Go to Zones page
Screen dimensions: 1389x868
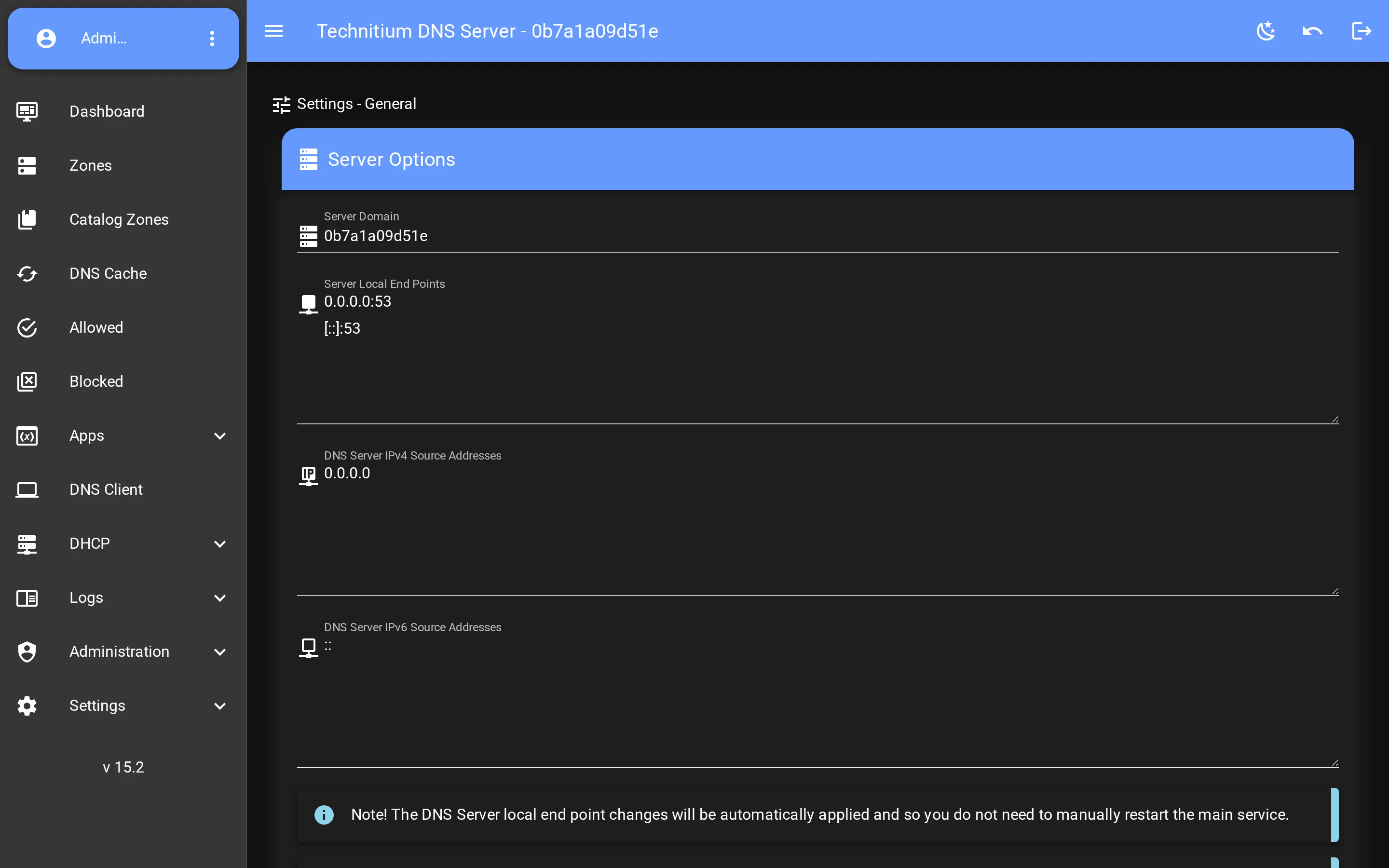[x=123, y=165]
